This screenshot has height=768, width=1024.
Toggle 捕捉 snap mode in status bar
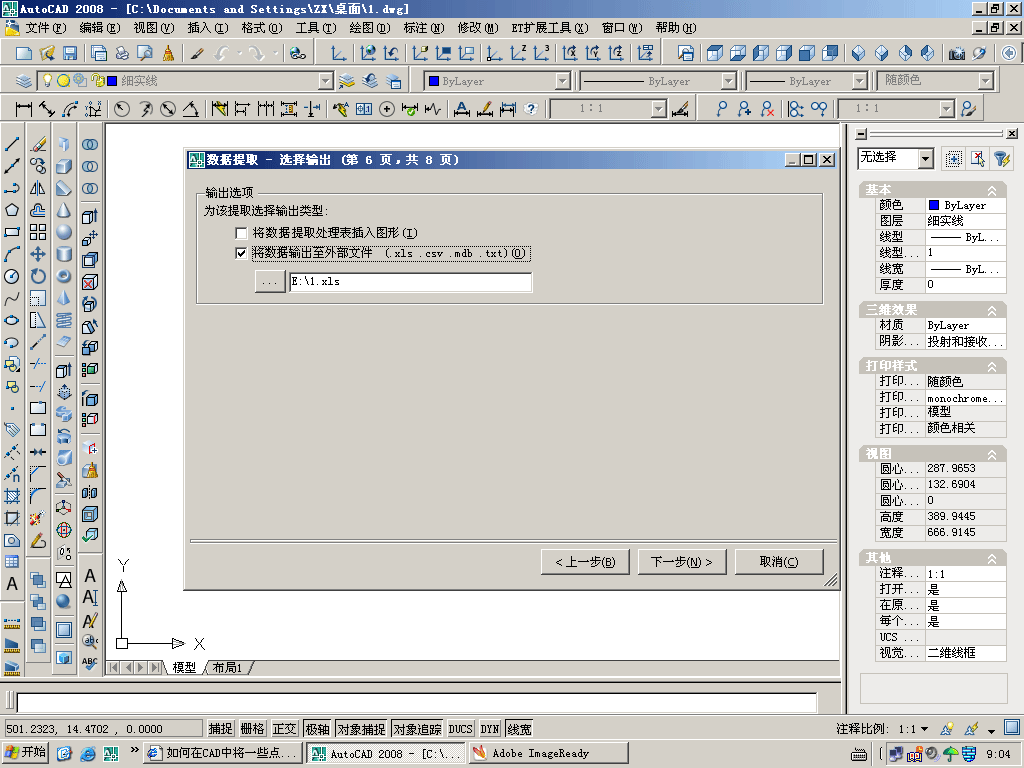point(220,729)
